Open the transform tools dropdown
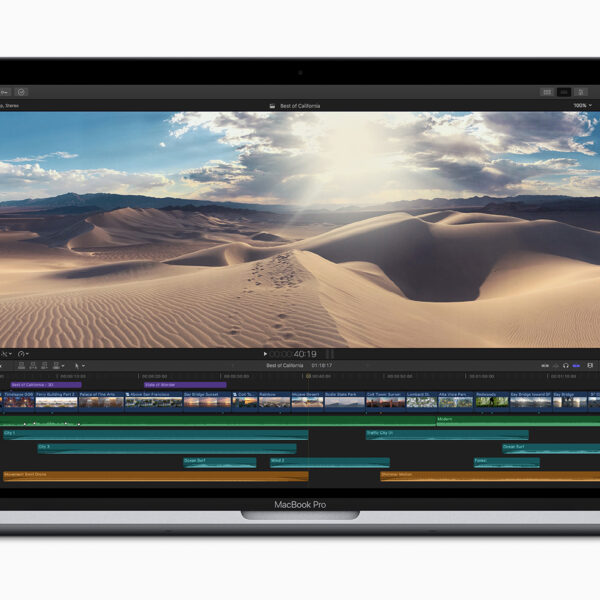 point(6,354)
